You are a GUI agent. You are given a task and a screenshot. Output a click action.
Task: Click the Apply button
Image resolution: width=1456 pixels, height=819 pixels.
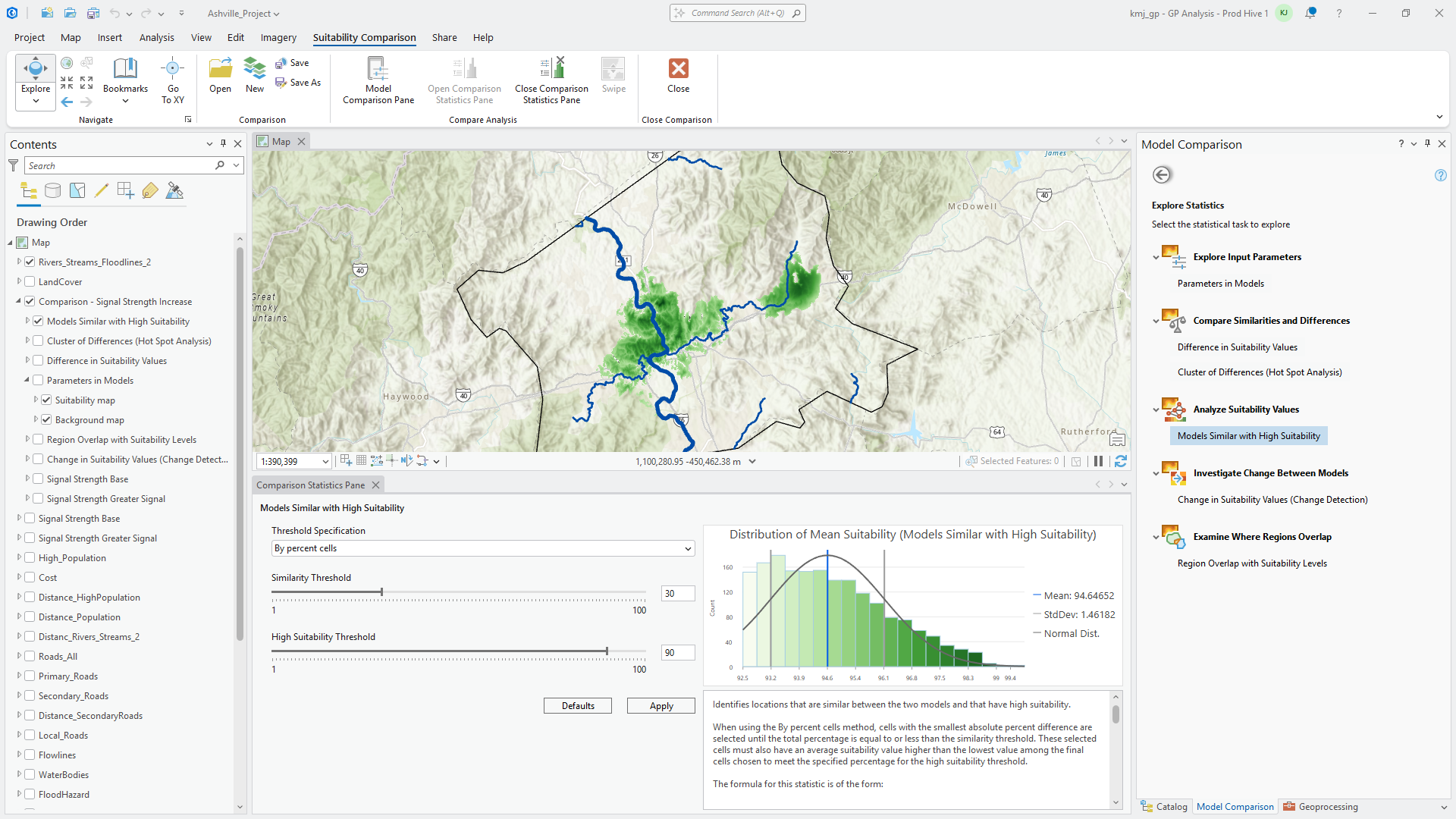click(661, 706)
